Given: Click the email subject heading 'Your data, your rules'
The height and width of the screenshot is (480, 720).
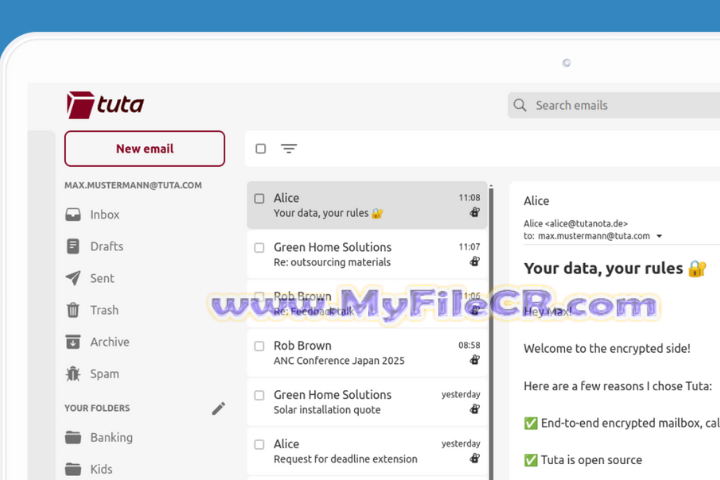Looking at the screenshot, I should [614, 268].
